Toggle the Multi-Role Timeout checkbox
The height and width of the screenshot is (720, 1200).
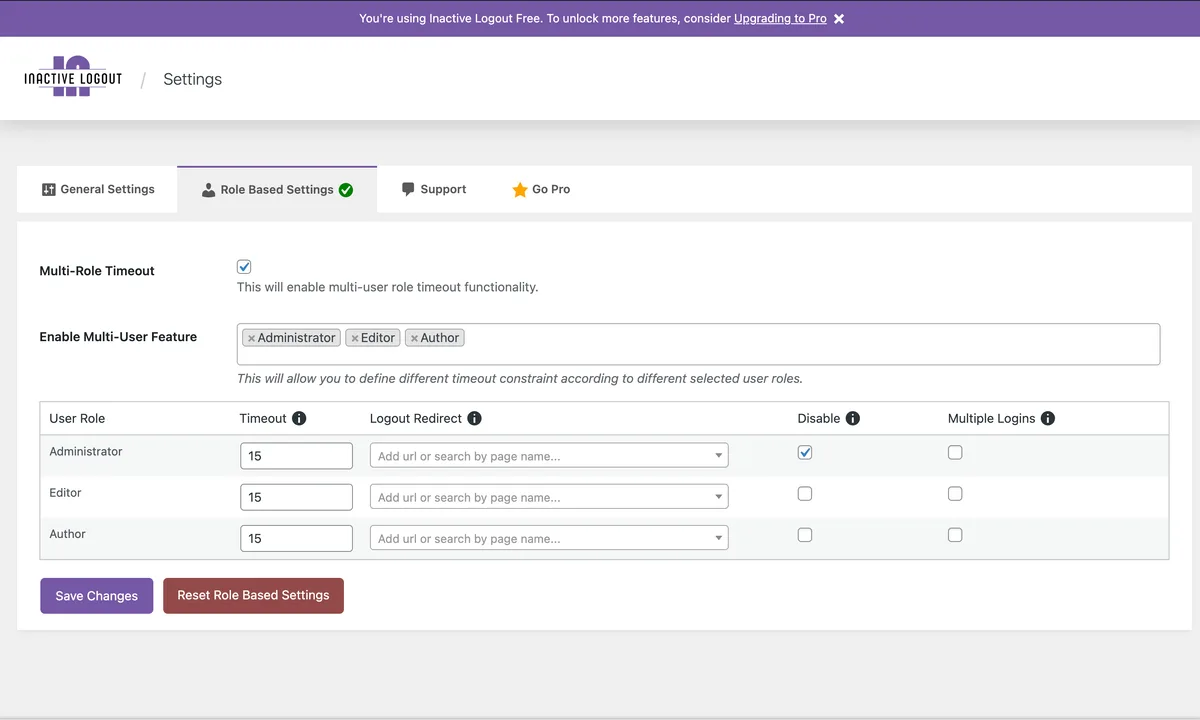pyautogui.click(x=244, y=267)
